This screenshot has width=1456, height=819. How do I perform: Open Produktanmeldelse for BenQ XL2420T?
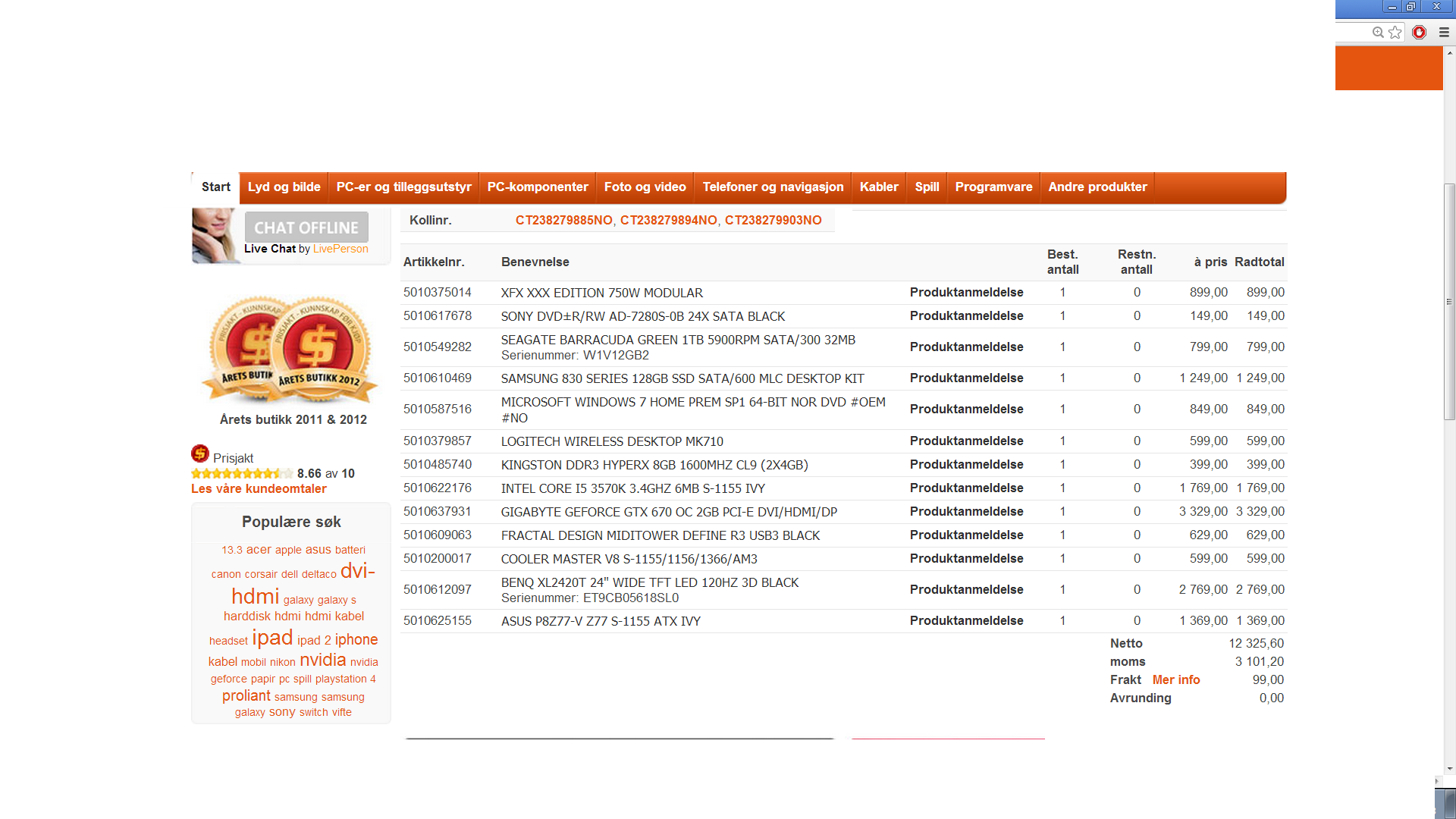pyautogui.click(x=967, y=590)
